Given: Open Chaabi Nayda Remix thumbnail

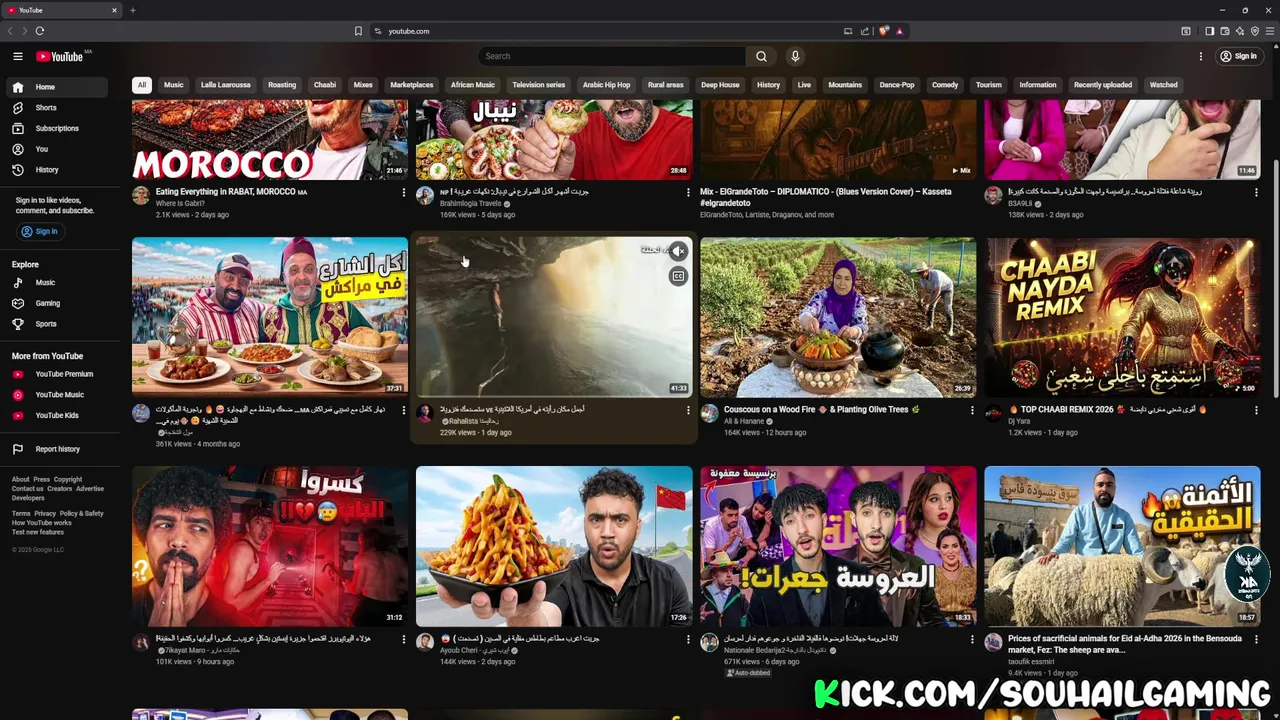Looking at the screenshot, I should pos(1122,317).
